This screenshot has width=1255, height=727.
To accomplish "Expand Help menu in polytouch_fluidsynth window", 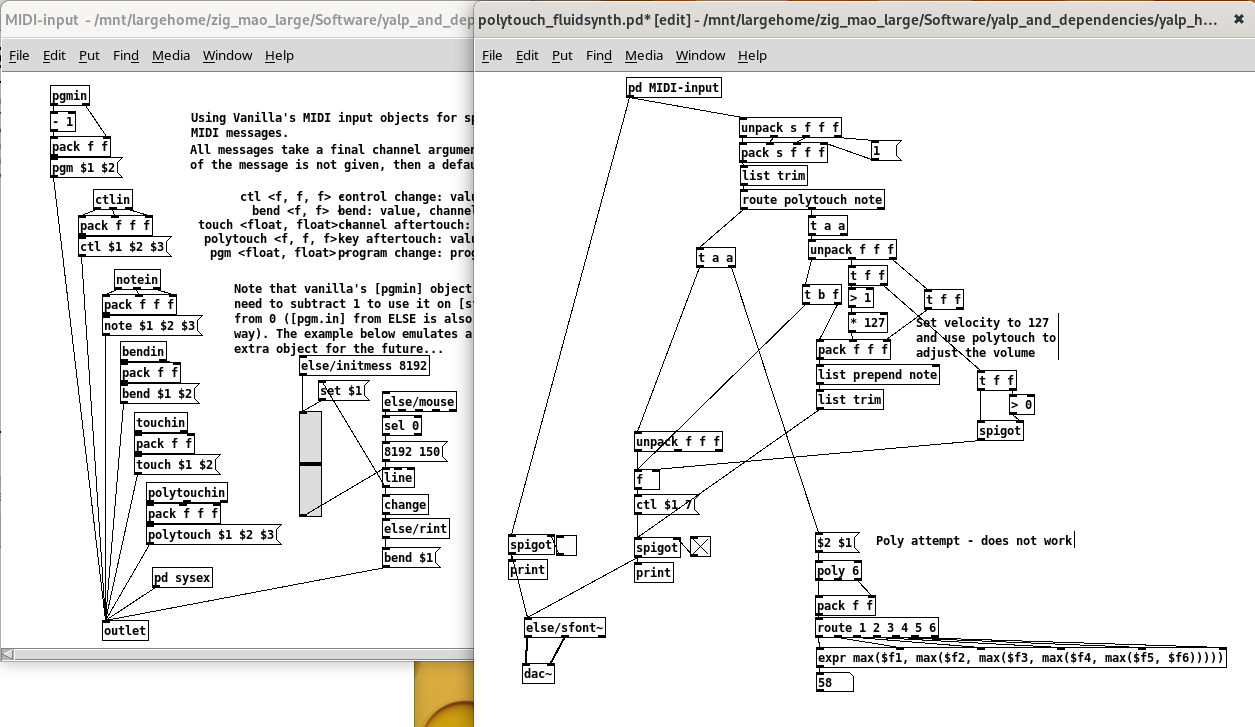I will 752,55.
